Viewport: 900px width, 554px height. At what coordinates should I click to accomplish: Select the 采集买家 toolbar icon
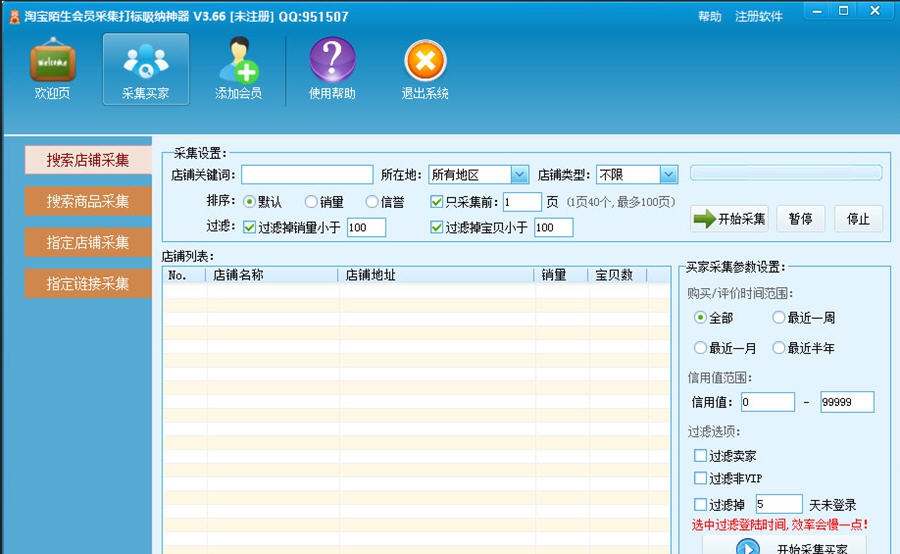(145, 62)
